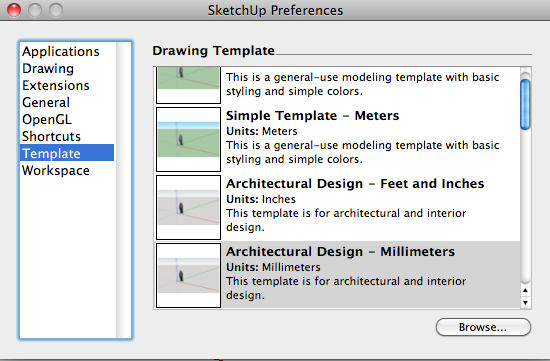Viewport: 550px width, 361px height.
Task: Click the Browse... button
Action: 483,327
